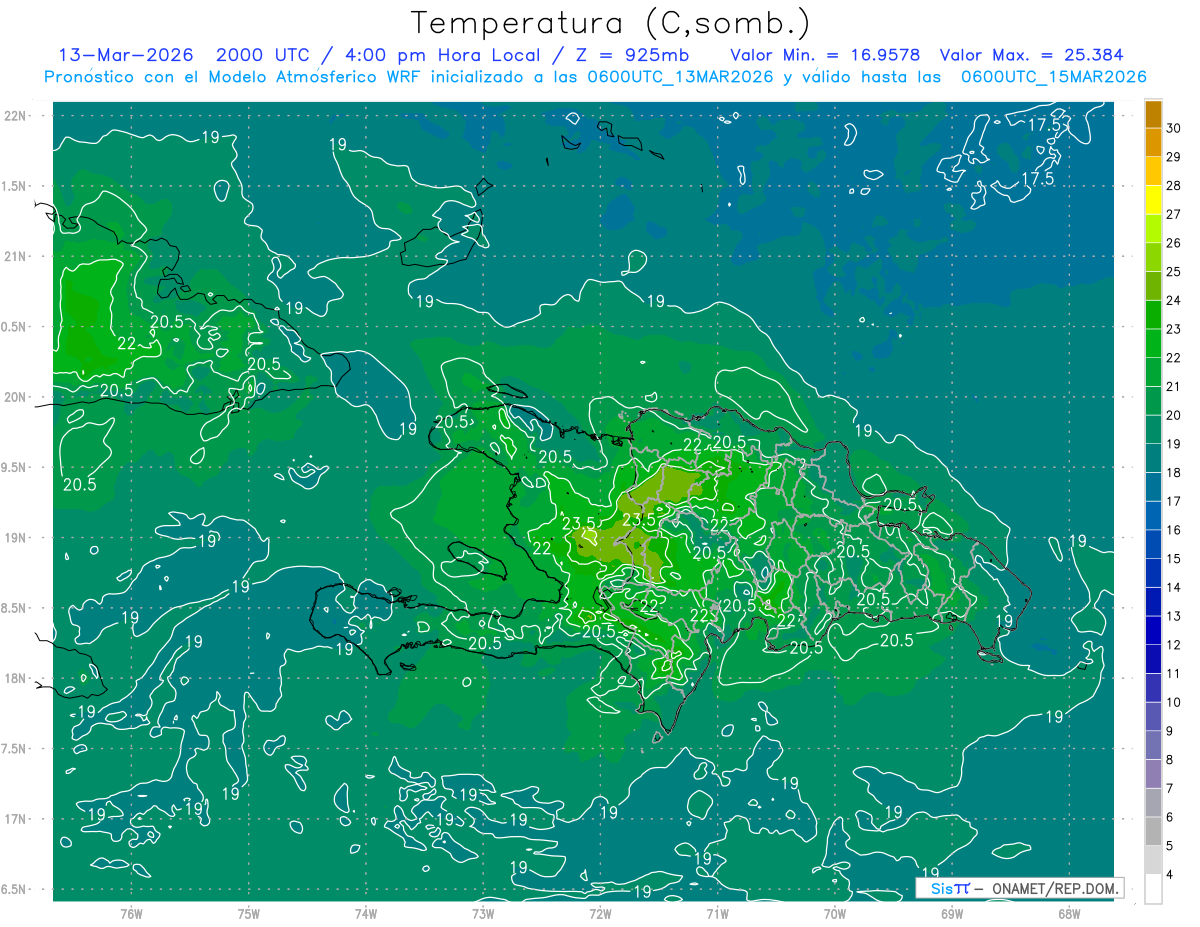Click the '75W' longitude axis label
This screenshot has width=1200, height=927.
pos(249,914)
